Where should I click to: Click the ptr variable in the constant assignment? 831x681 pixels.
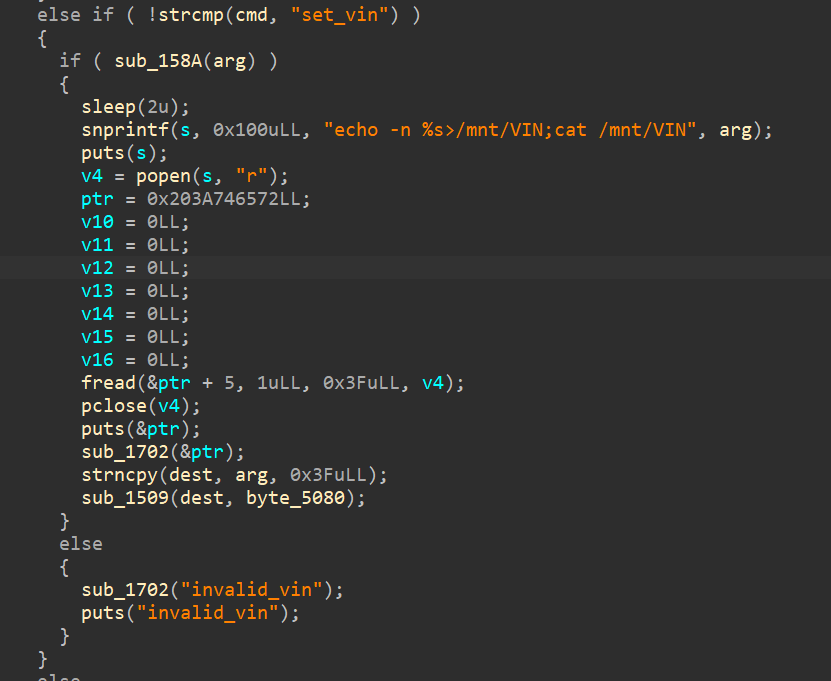[98, 199]
